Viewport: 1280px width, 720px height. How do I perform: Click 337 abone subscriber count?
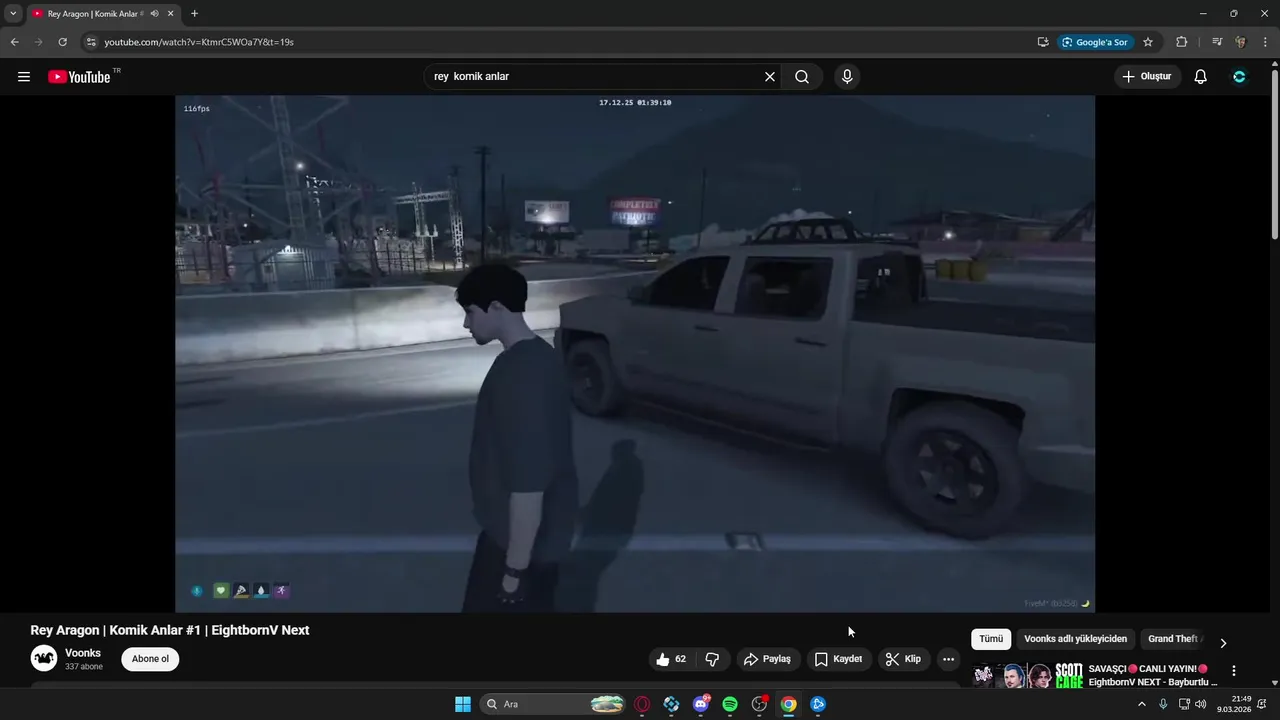coord(84,667)
